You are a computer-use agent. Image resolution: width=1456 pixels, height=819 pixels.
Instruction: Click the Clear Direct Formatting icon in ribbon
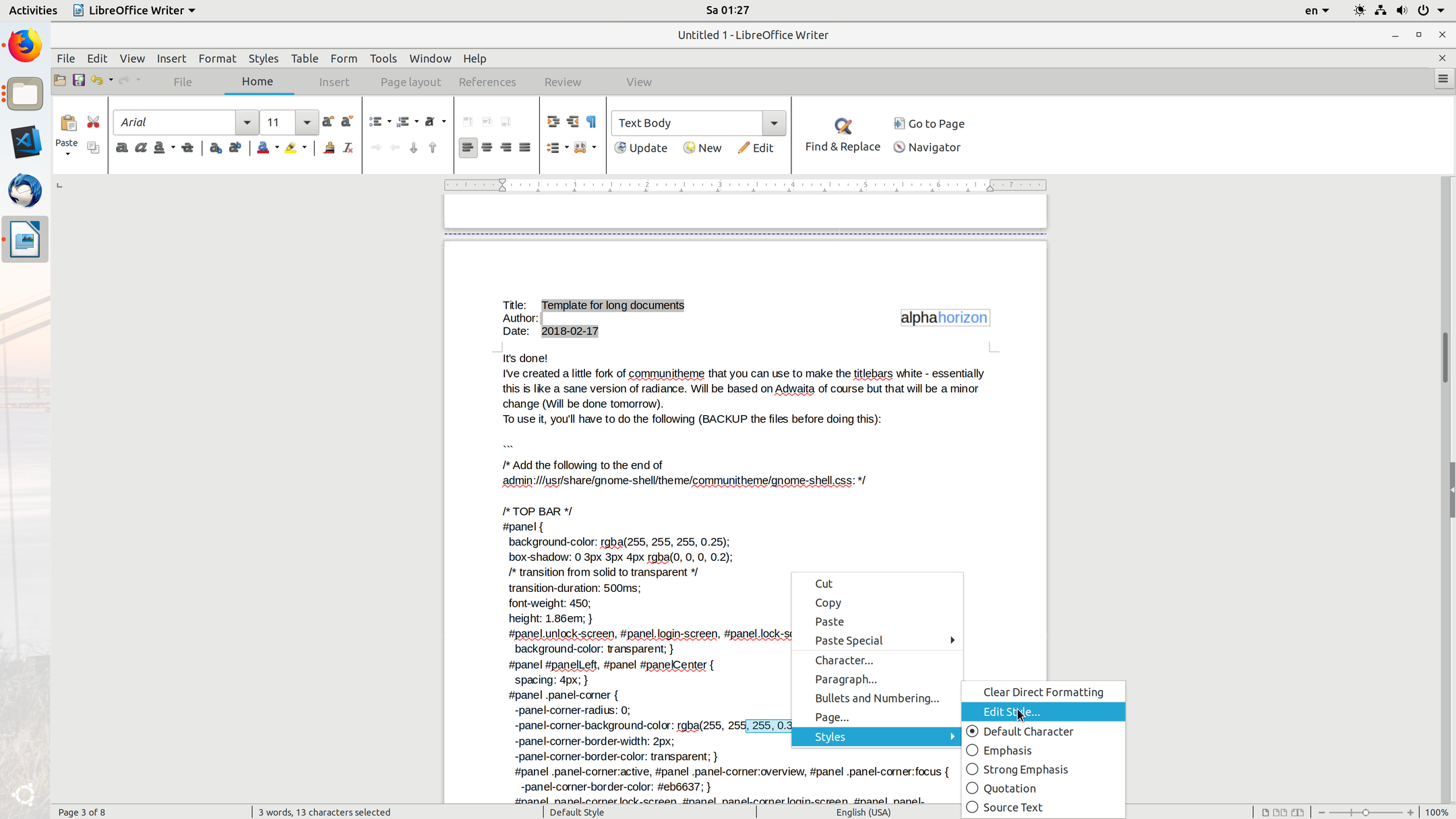coord(348,148)
